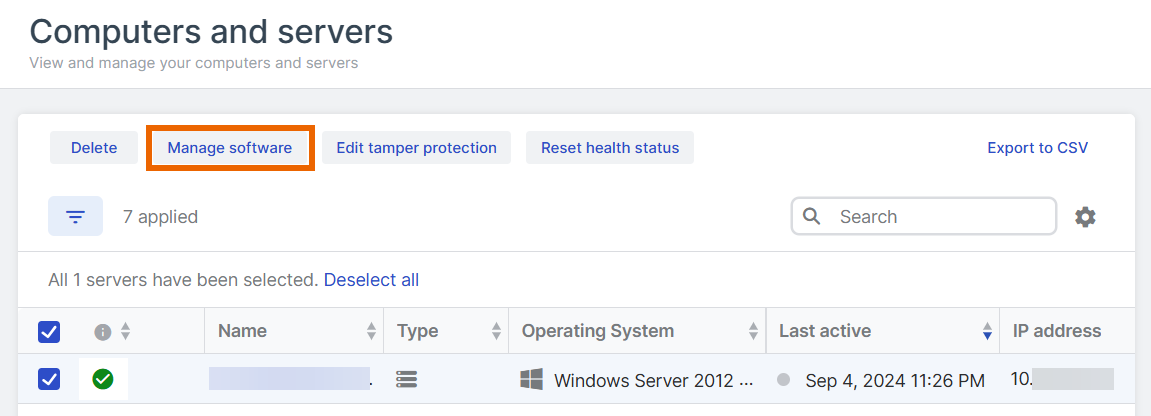Sort by Last active column arrows

[x=987, y=331]
